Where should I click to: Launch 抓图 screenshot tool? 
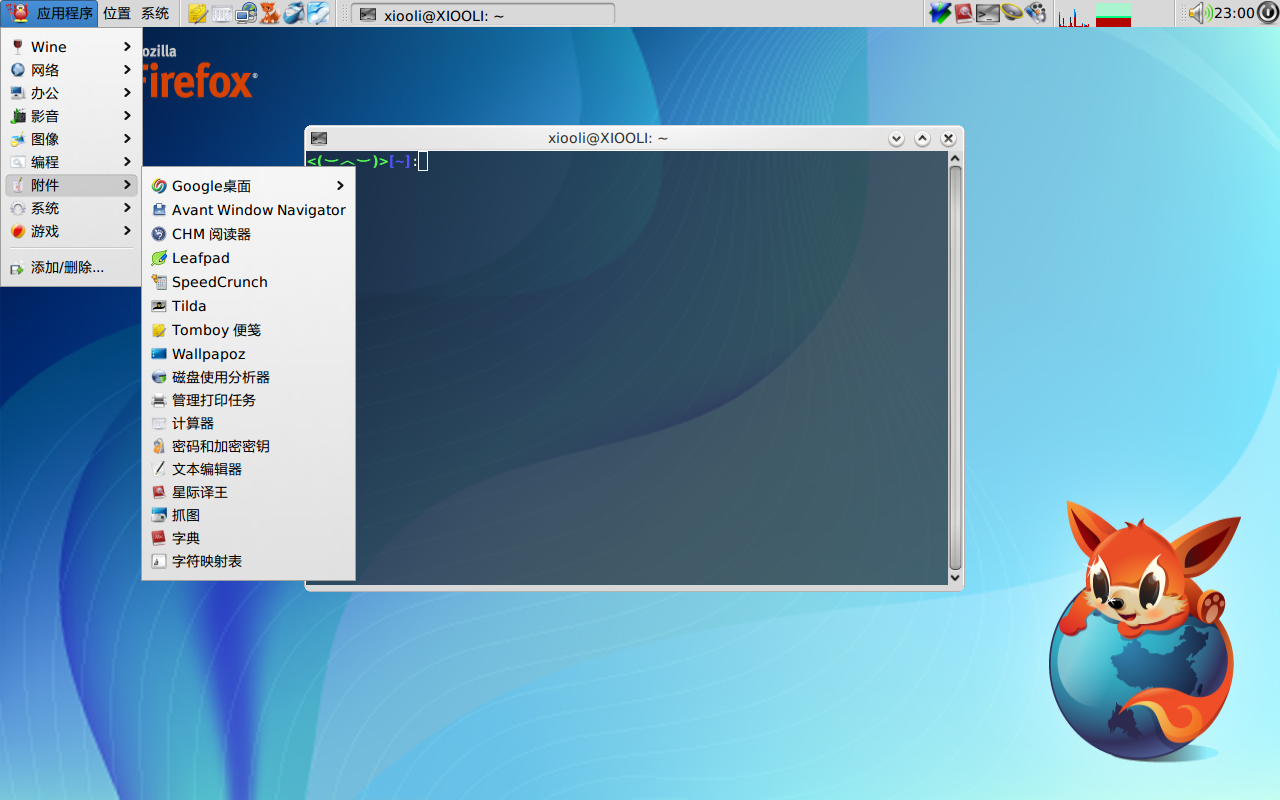[x=249, y=515]
